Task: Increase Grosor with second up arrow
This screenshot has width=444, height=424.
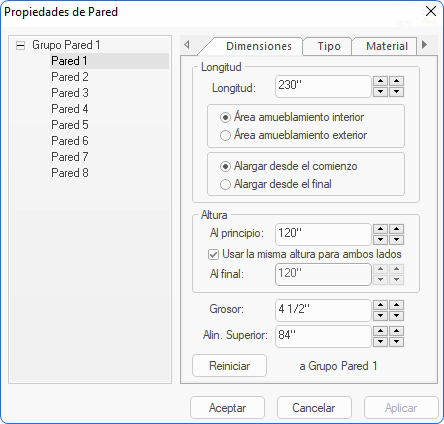Action: click(396, 305)
